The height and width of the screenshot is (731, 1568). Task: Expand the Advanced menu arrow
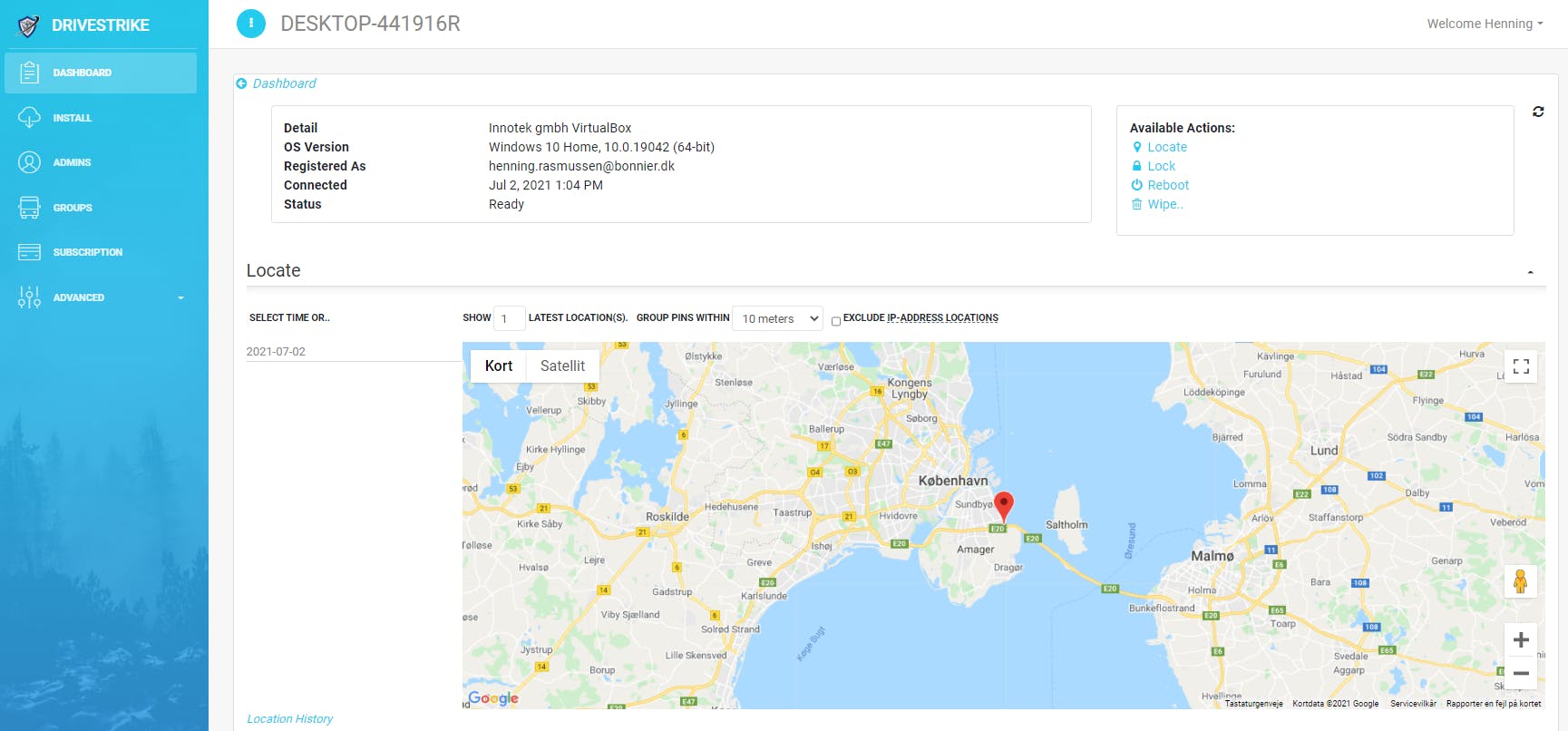click(x=180, y=297)
